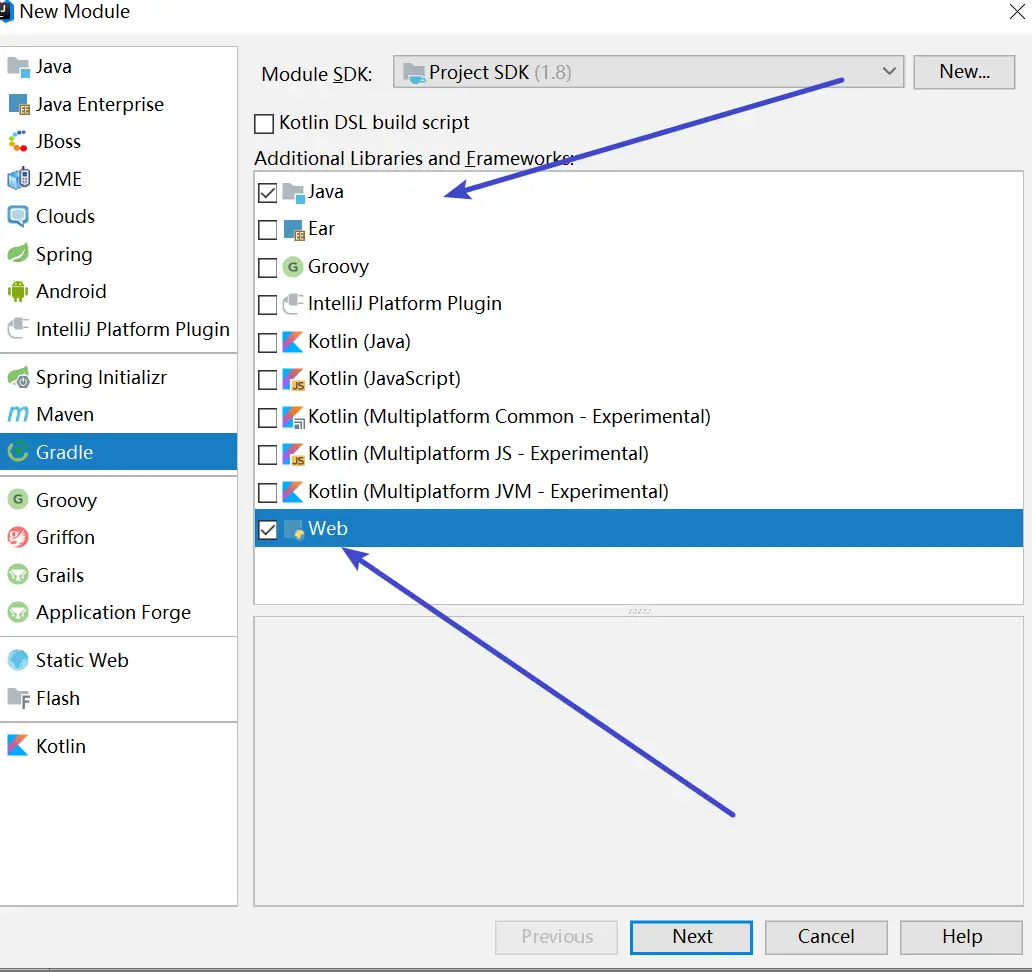
Task: Select Spring Initializr module type label
Action: pyautogui.click(x=101, y=377)
